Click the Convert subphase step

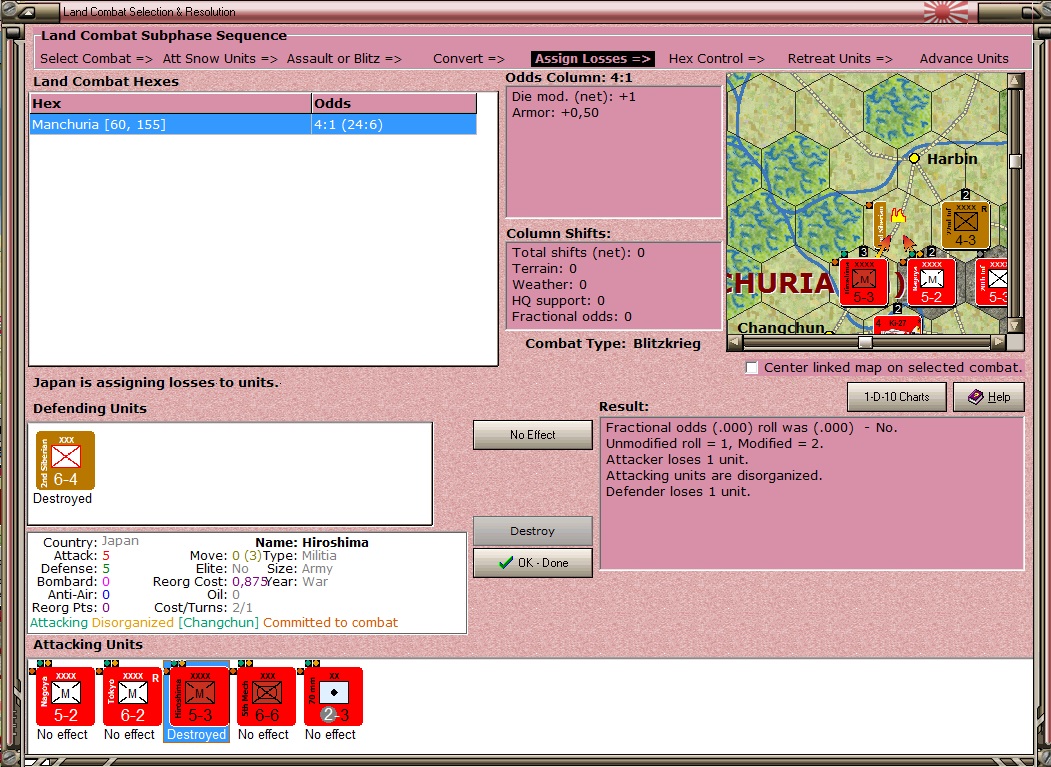[x=469, y=58]
